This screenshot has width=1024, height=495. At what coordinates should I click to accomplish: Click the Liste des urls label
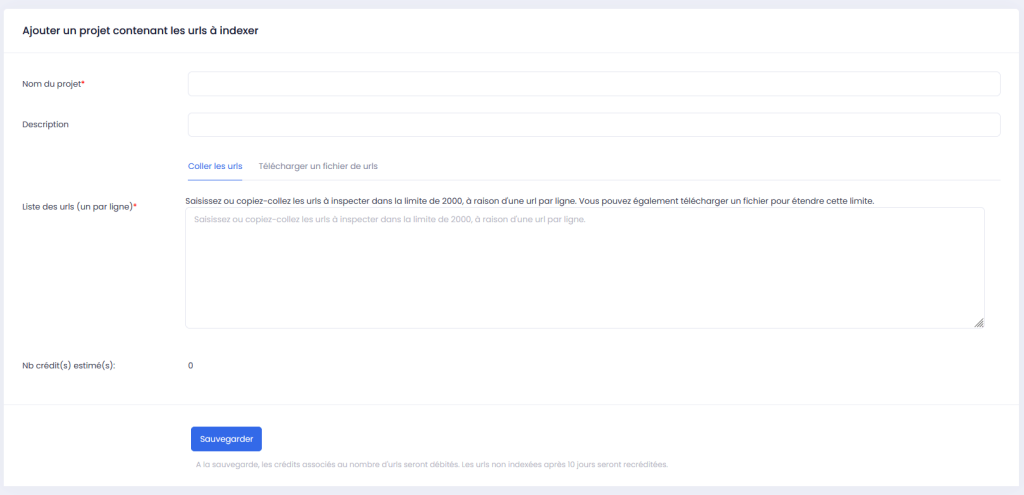pos(76,207)
